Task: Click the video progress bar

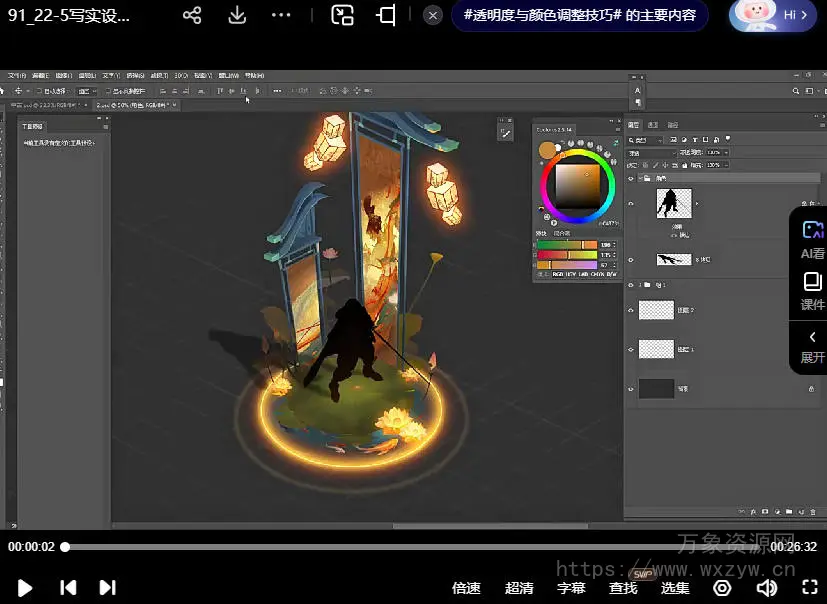Action: [x=400, y=547]
